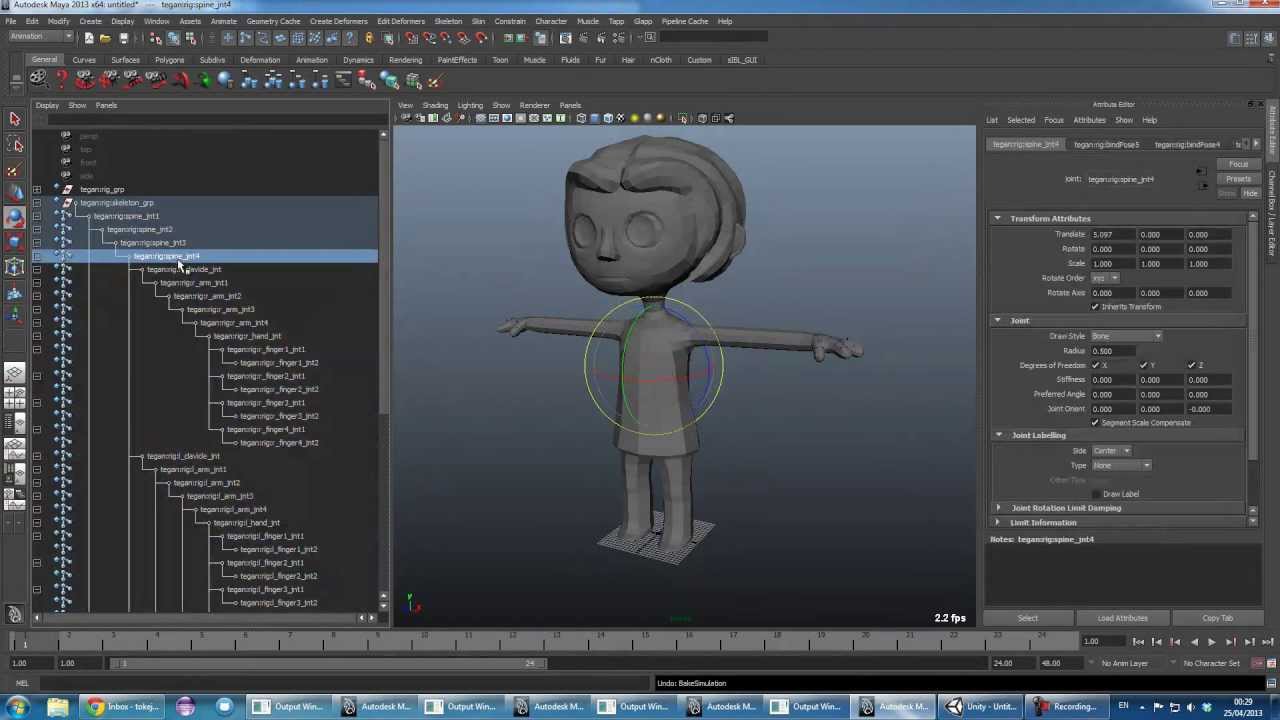1280x720 pixels.
Task: Toggle the Inherits Transform checkbox
Action: pyautogui.click(x=1095, y=307)
